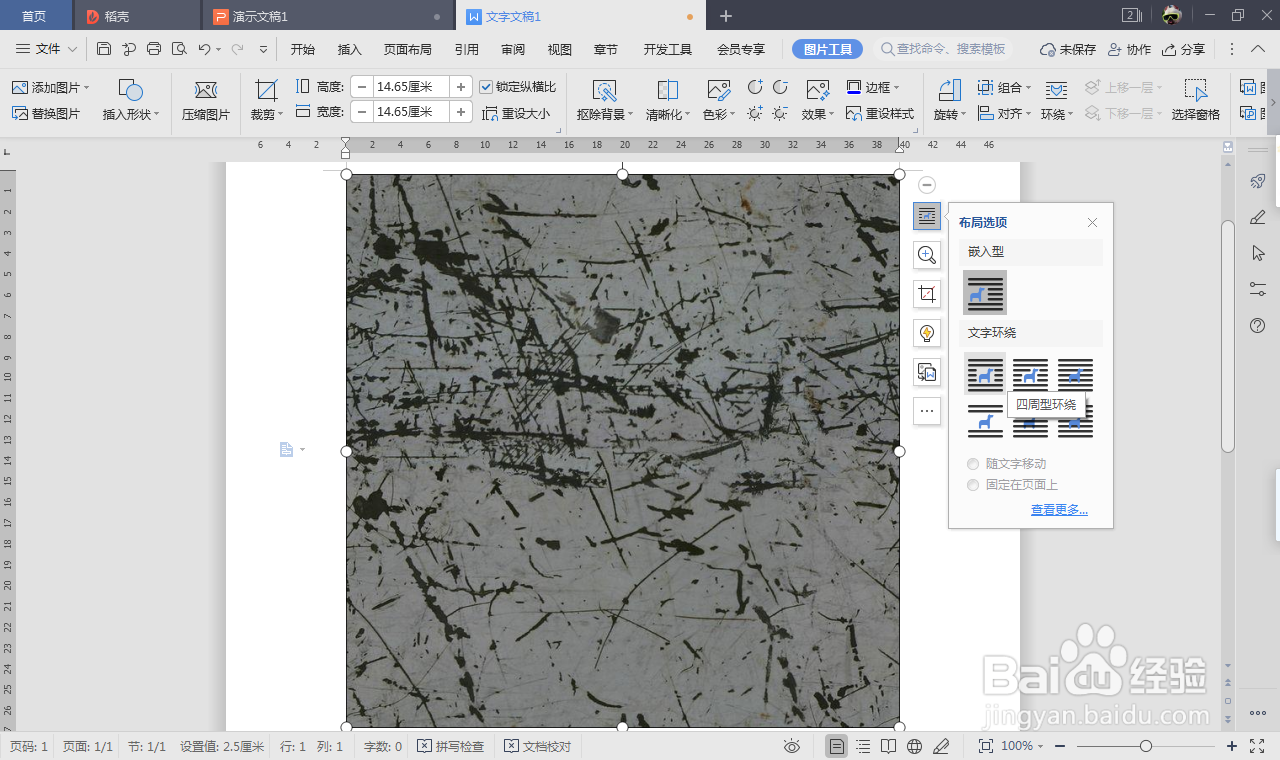The width and height of the screenshot is (1280, 760).
Task: Select top-and-bottom wrap option, second row first
Action: tap(985, 421)
